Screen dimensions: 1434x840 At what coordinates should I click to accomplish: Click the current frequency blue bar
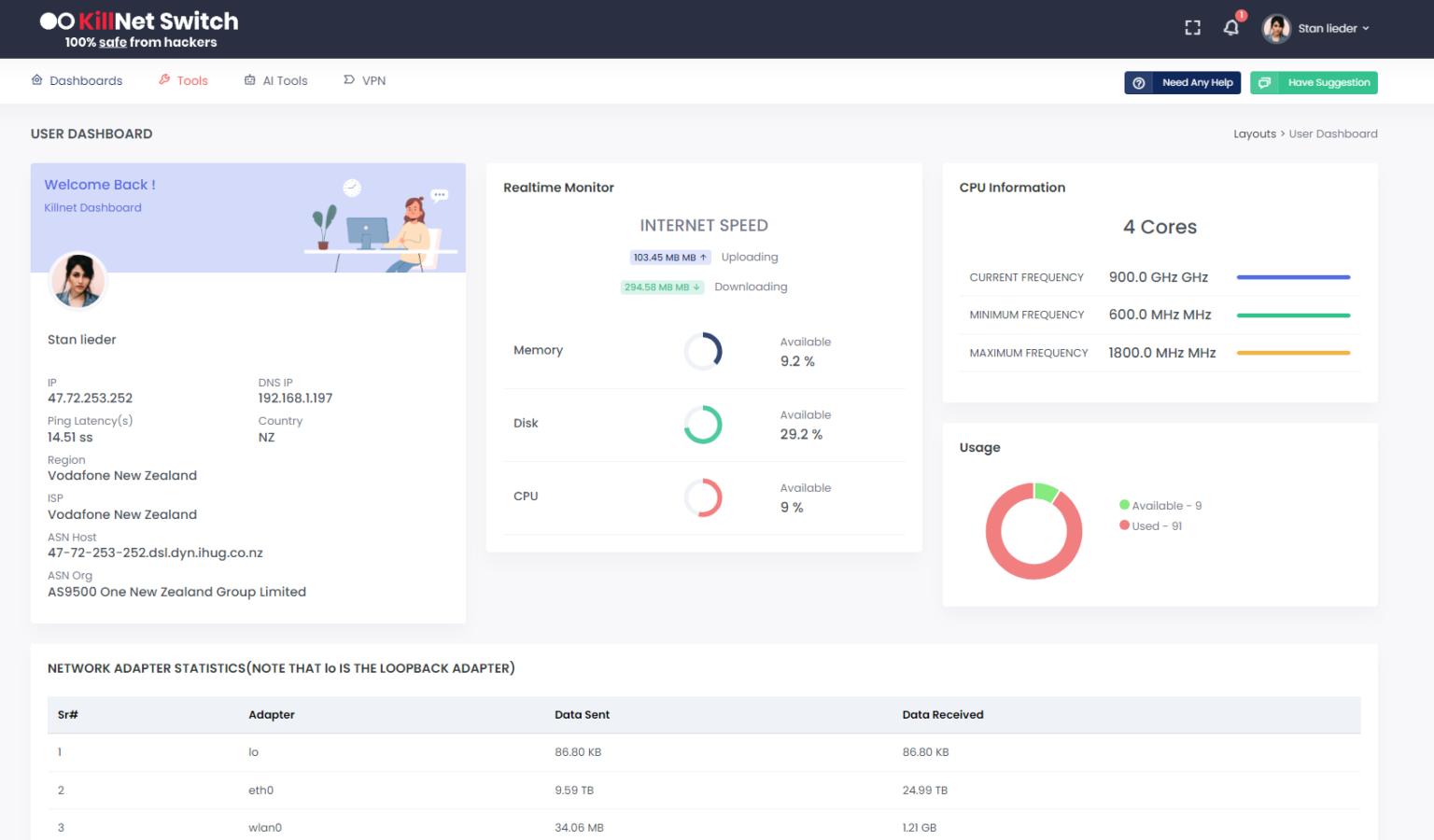tap(1293, 277)
